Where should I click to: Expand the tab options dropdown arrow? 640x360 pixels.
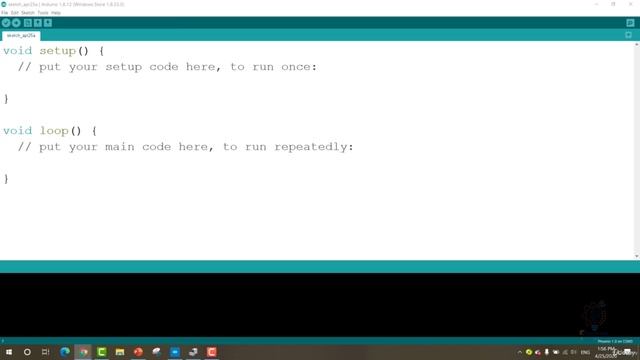coord(629,35)
